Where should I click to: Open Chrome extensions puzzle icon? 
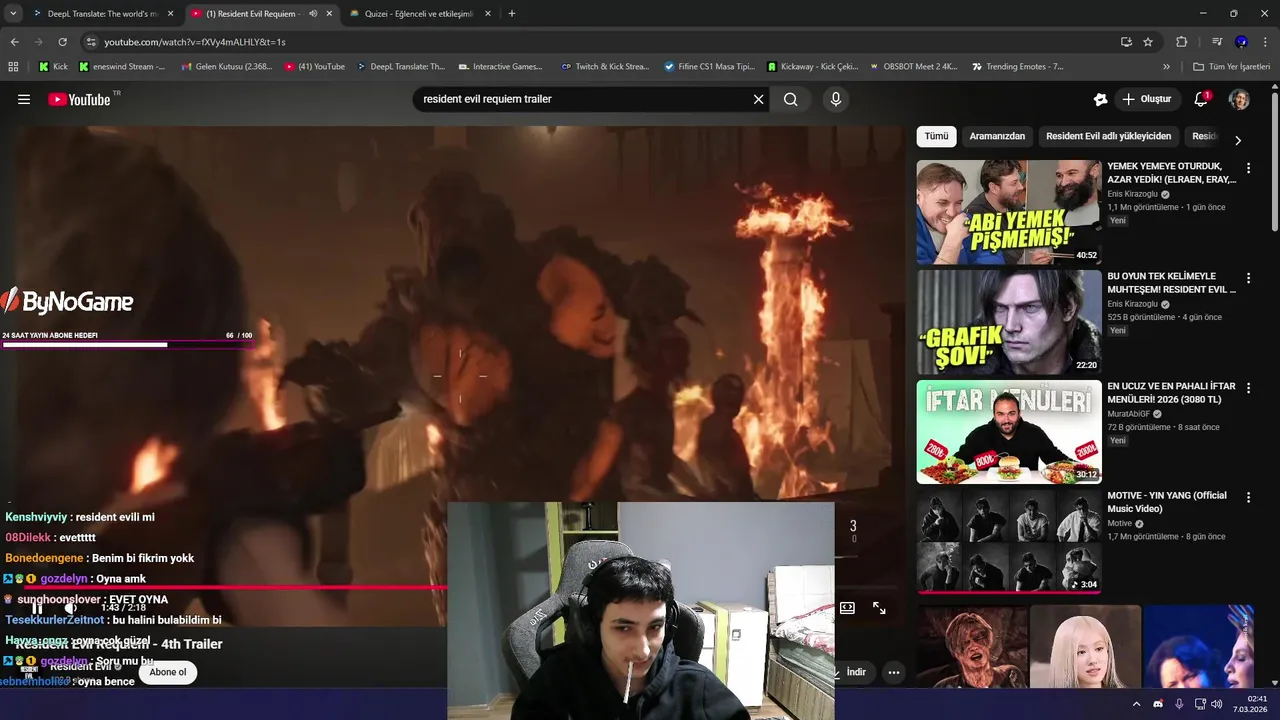click(x=1181, y=42)
